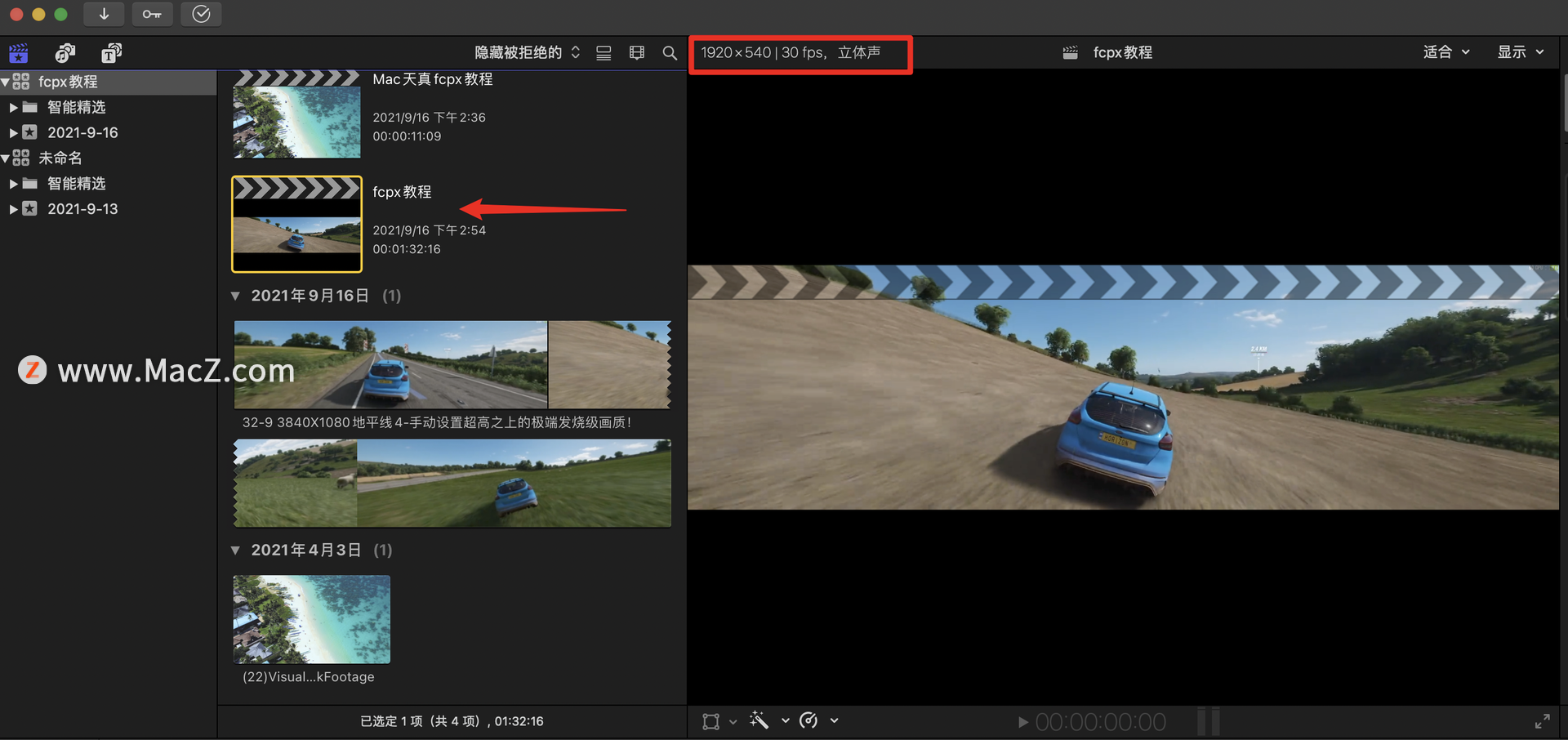Enter full screen viewer with arrows icon
Screen dimensions: 1568x740
click(1542, 721)
